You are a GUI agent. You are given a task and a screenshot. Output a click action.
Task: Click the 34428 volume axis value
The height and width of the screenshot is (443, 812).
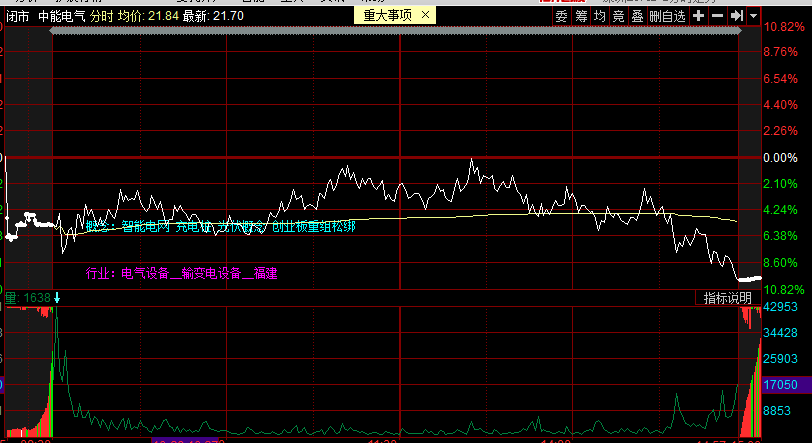[x=780, y=333]
